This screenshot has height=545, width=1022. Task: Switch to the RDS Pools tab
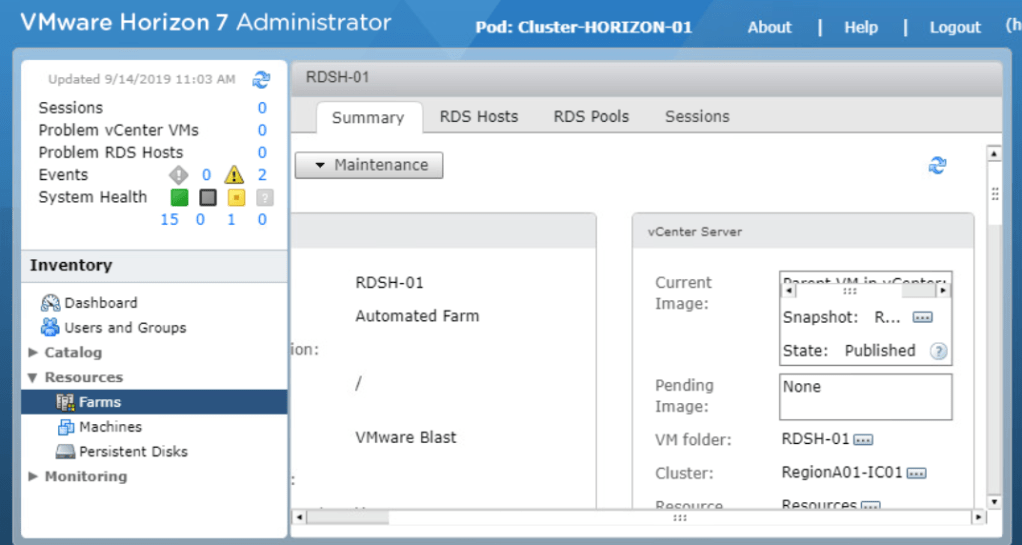click(x=591, y=117)
